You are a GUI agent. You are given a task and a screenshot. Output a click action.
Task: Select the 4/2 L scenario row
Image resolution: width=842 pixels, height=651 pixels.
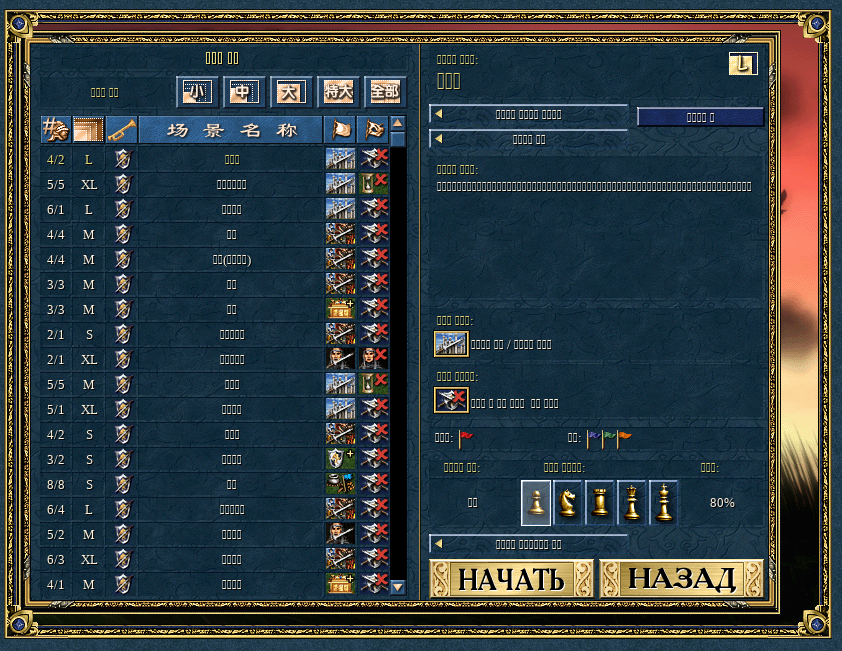215,160
